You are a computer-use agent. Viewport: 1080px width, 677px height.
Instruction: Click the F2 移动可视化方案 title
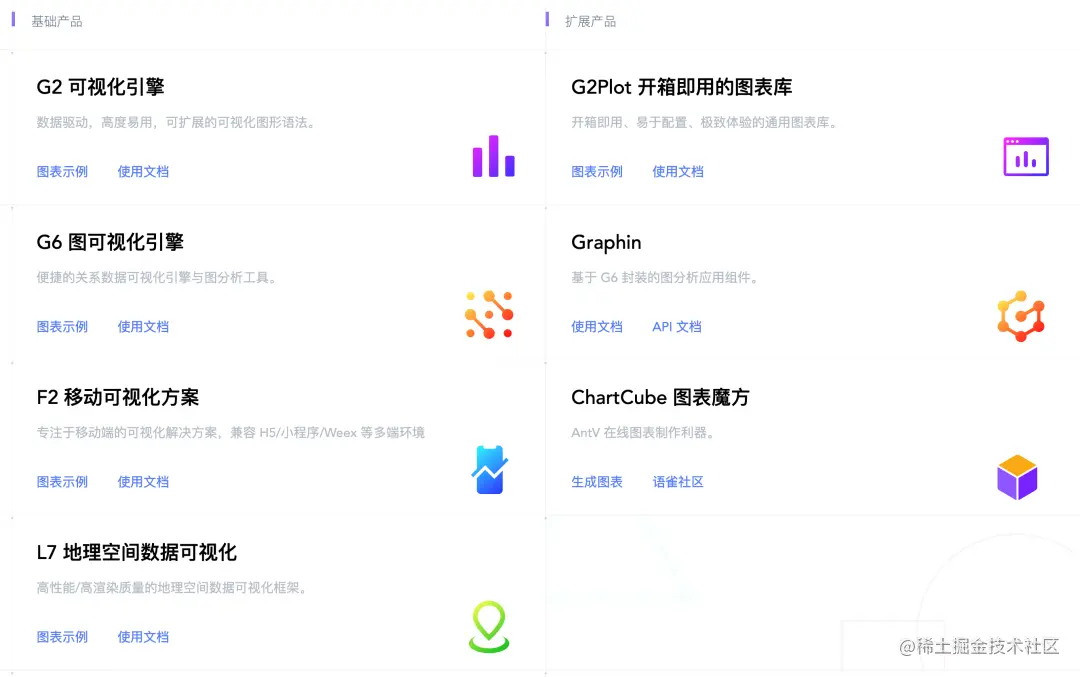click(118, 397)
